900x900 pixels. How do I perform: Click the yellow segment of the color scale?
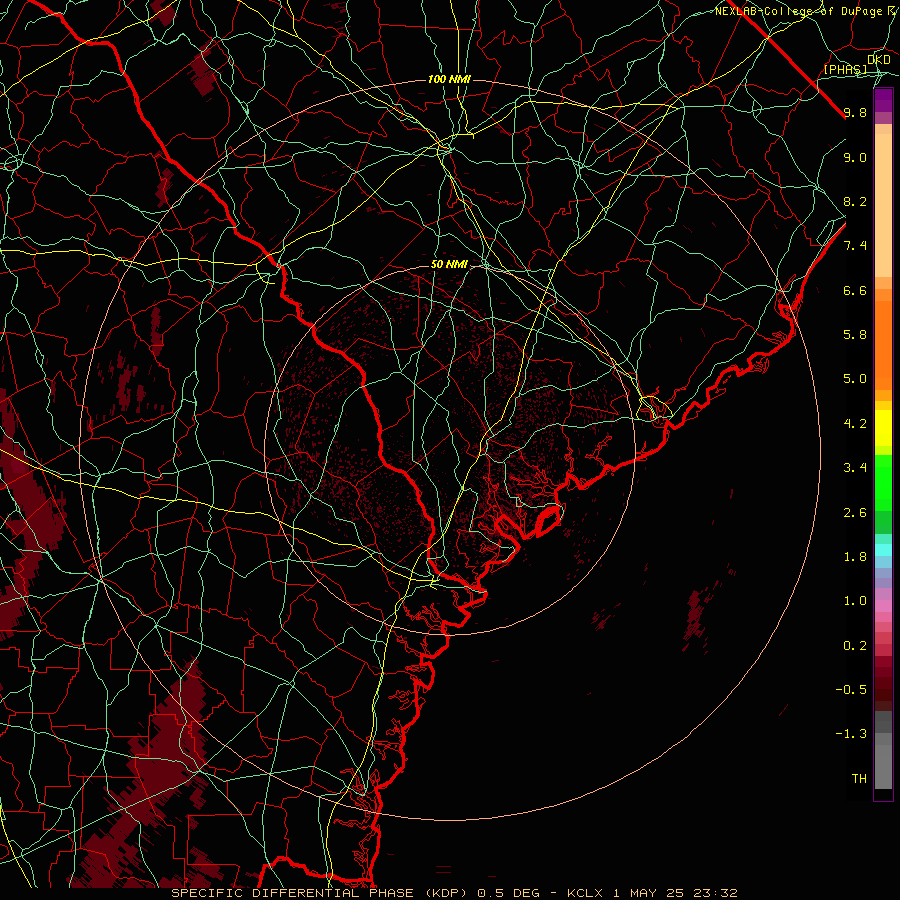883,428
